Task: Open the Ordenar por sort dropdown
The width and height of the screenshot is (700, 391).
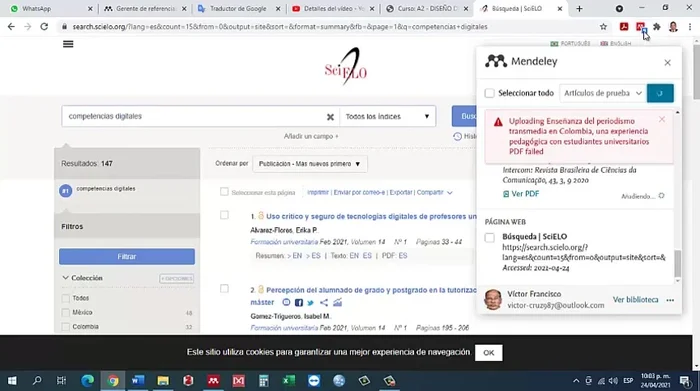Action: pos(310,164)
